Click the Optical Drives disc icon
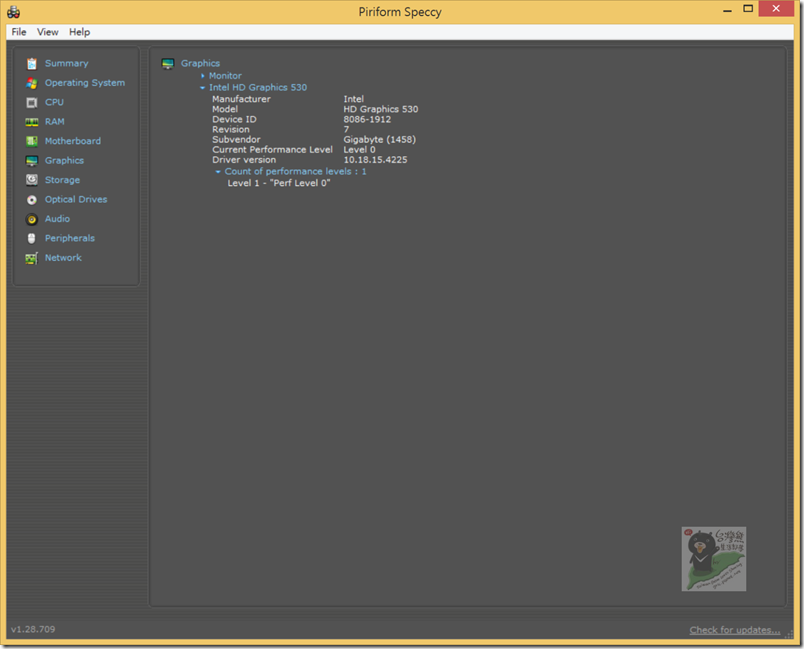 coord(32,199)
